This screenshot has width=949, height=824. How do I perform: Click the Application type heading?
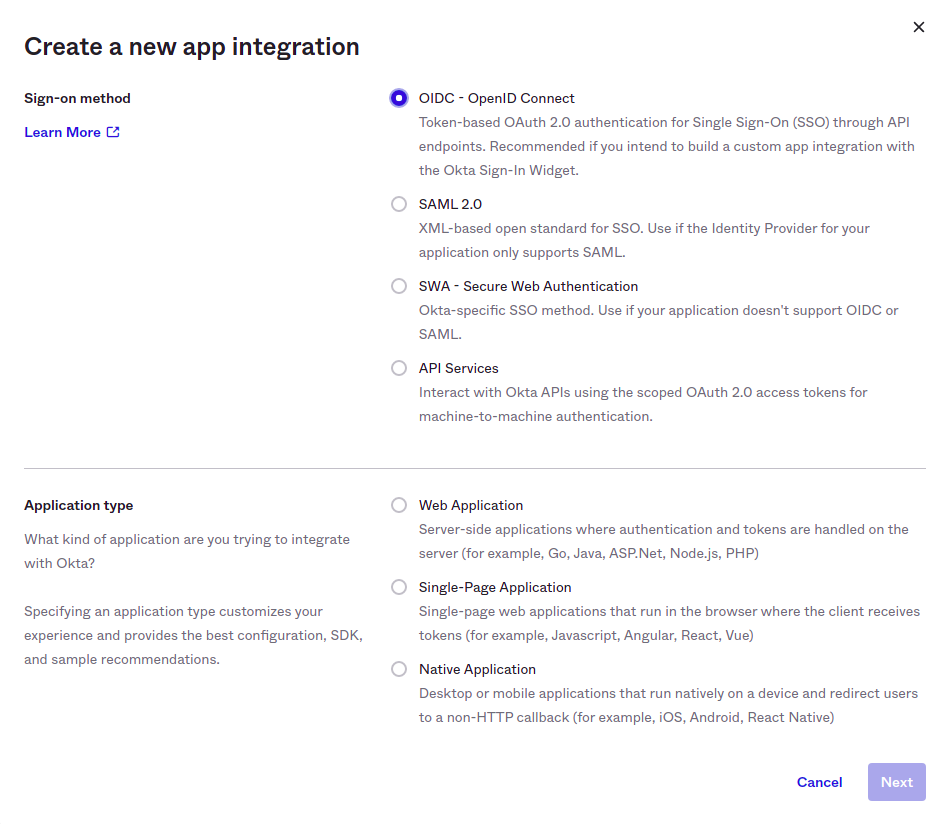(x=79, y=505)
